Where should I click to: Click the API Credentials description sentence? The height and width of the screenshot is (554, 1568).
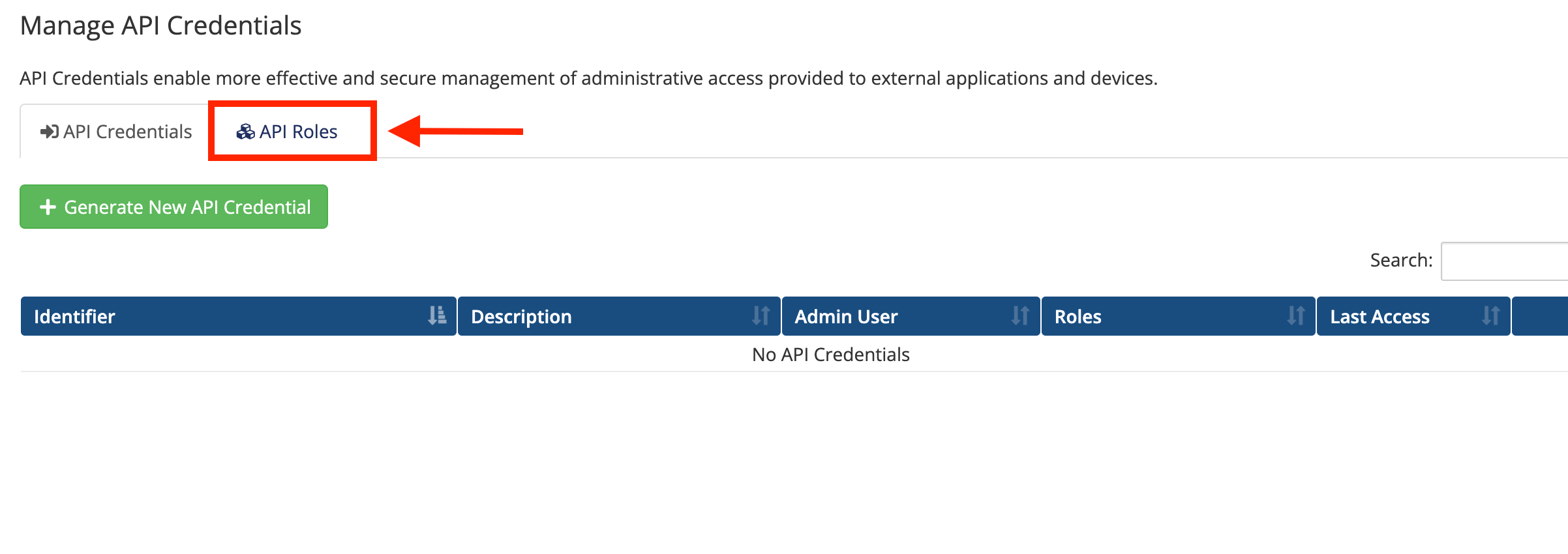point(588,78)
